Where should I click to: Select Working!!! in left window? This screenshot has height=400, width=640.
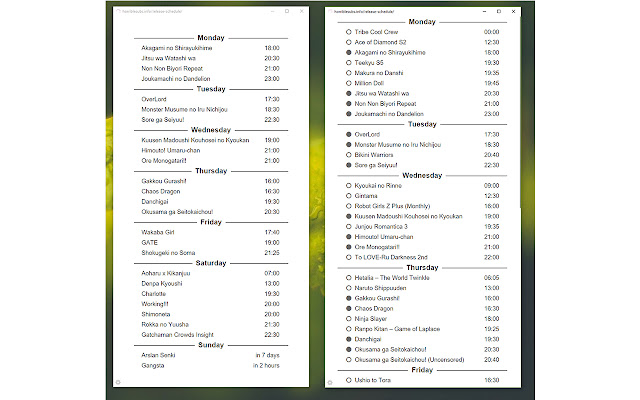pos(155,304)
